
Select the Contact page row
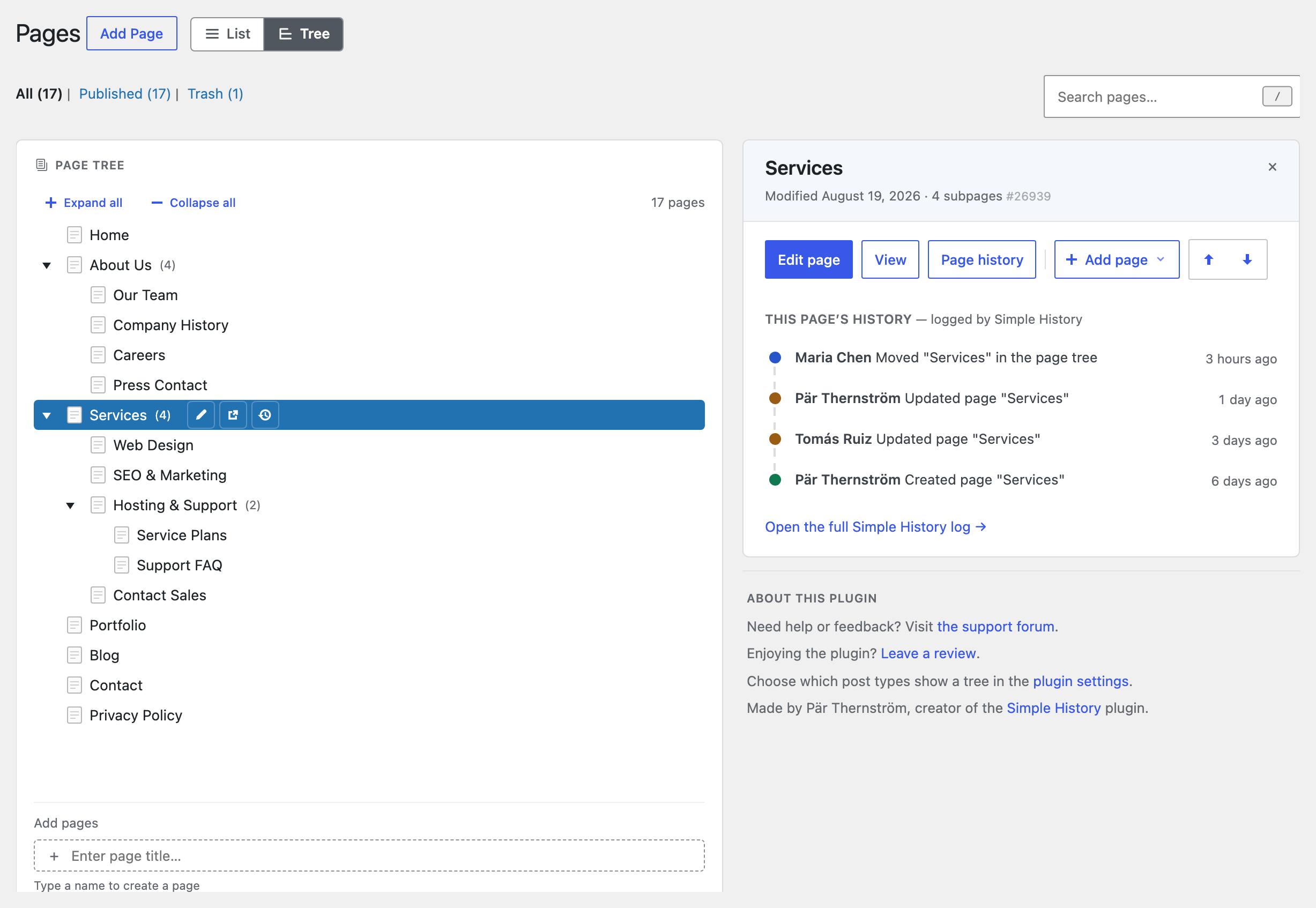pos(369,685)
